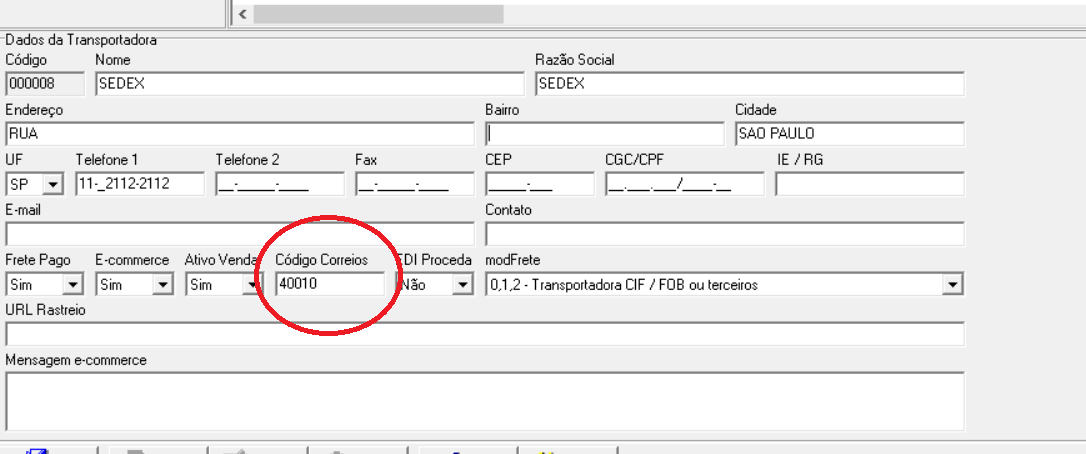Click the 'Razão Social' label
This screenshot has width=1086, height=454.
[575, 60]
